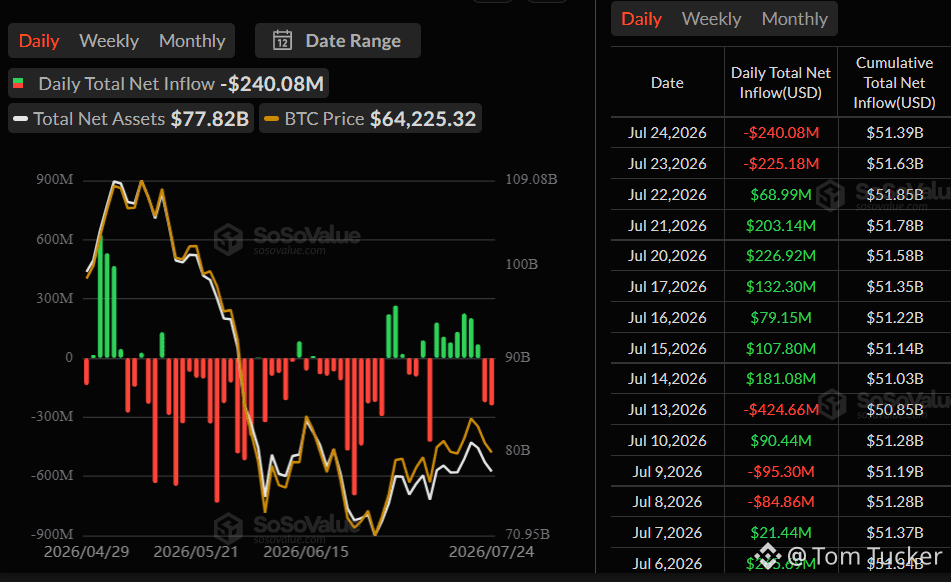Click the $51.03B cumulative cell
951x582 pixels.
point(895,378)
